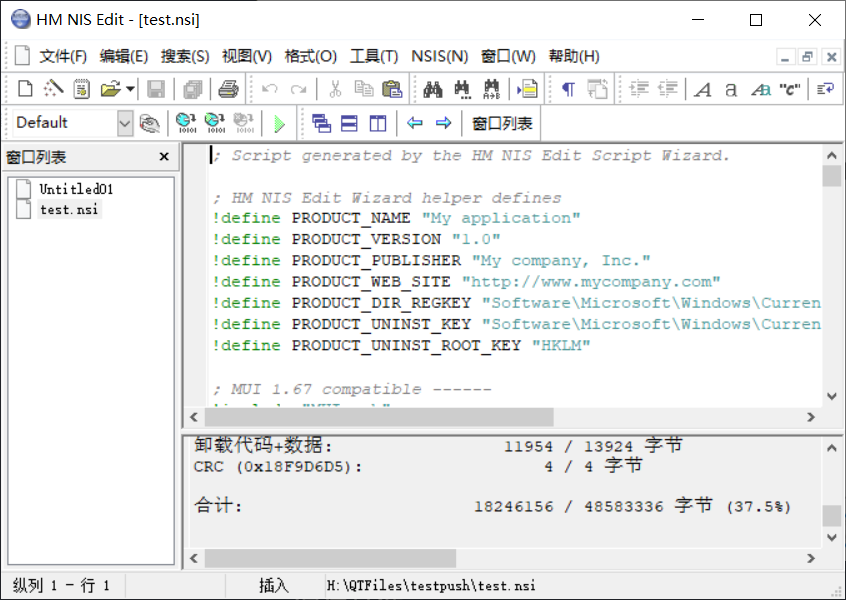Click the Go to line icon

[x=527, y=88]
